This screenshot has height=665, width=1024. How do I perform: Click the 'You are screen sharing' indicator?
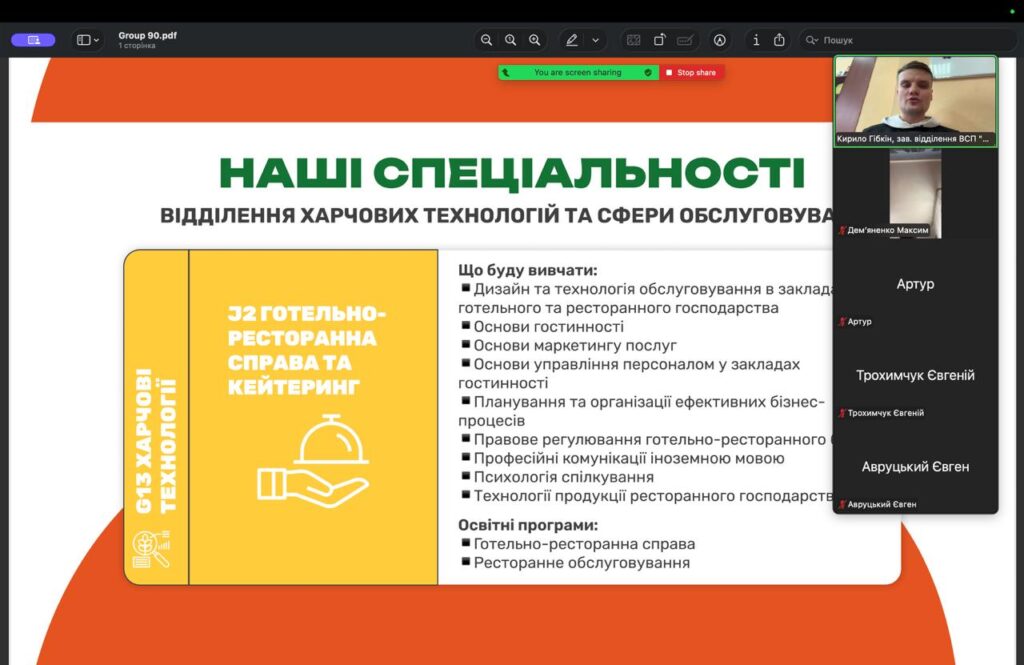(x=578, y=73)
